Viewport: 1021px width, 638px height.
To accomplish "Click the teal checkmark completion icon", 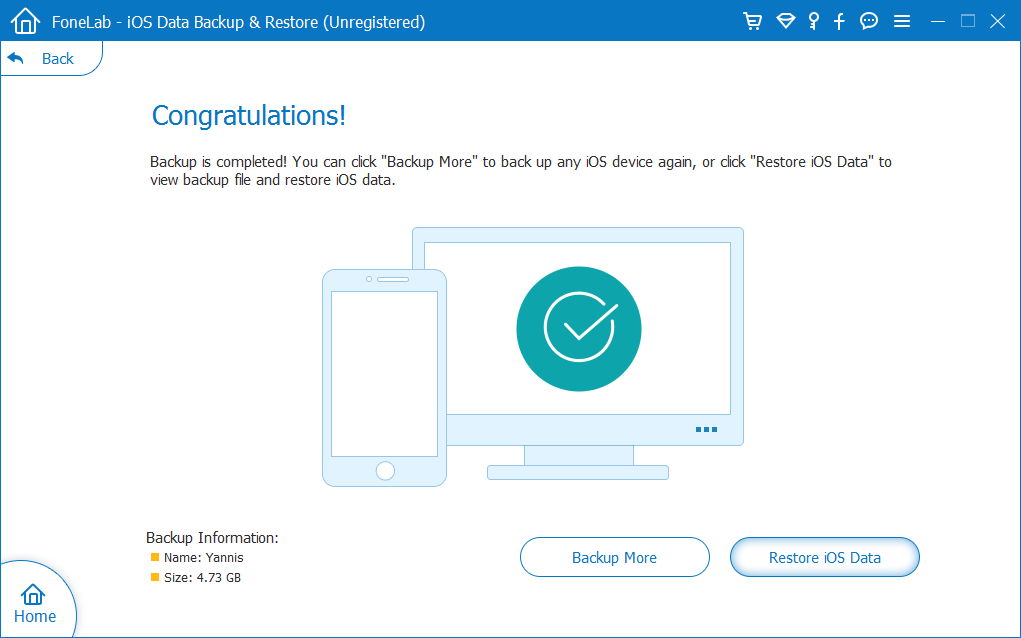I will tap(579, 328).
